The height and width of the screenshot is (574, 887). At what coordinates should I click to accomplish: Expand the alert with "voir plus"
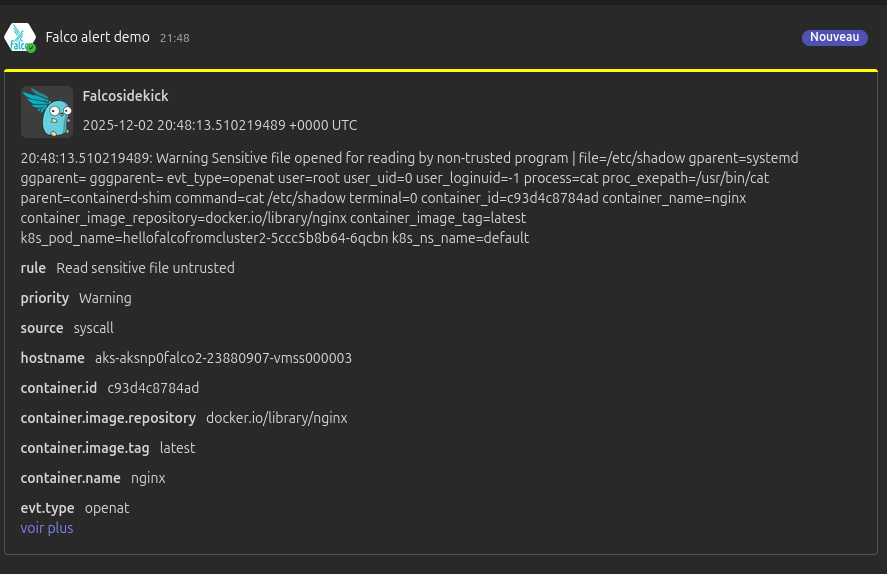[x=47, y=528]
